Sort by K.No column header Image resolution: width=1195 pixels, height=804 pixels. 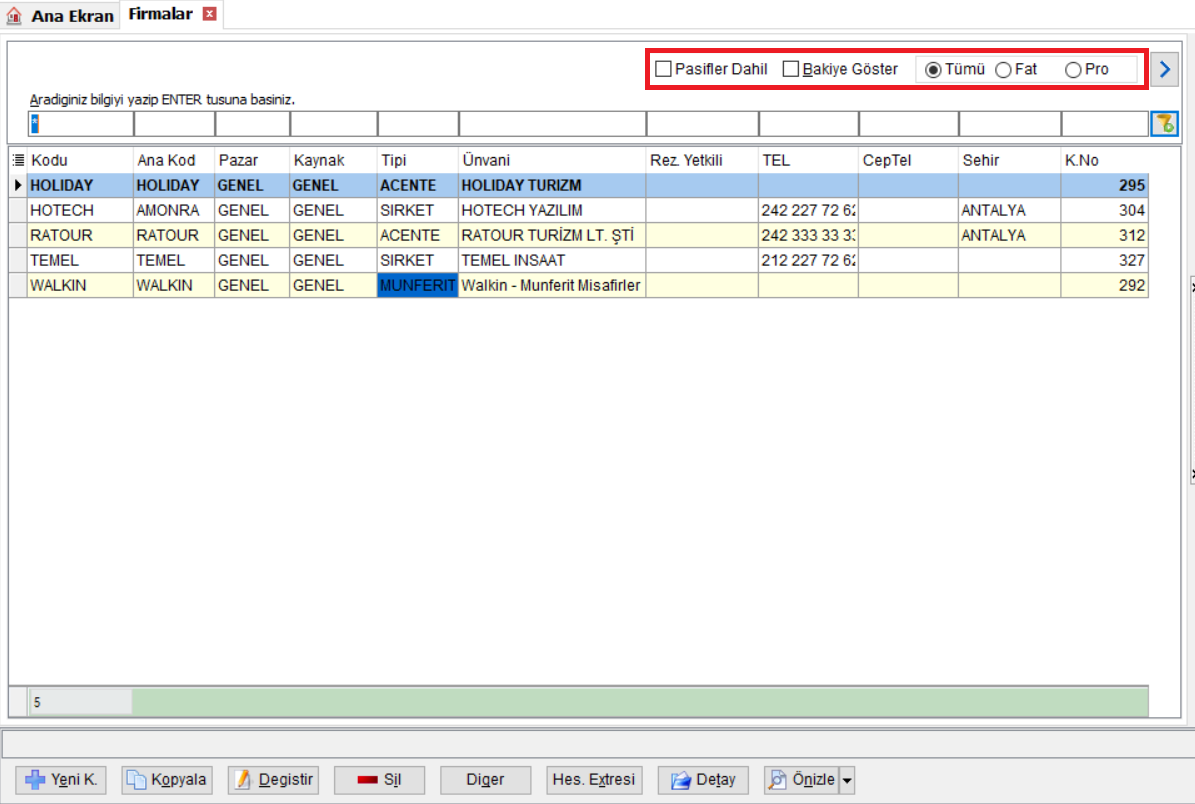click(1104, 160)
